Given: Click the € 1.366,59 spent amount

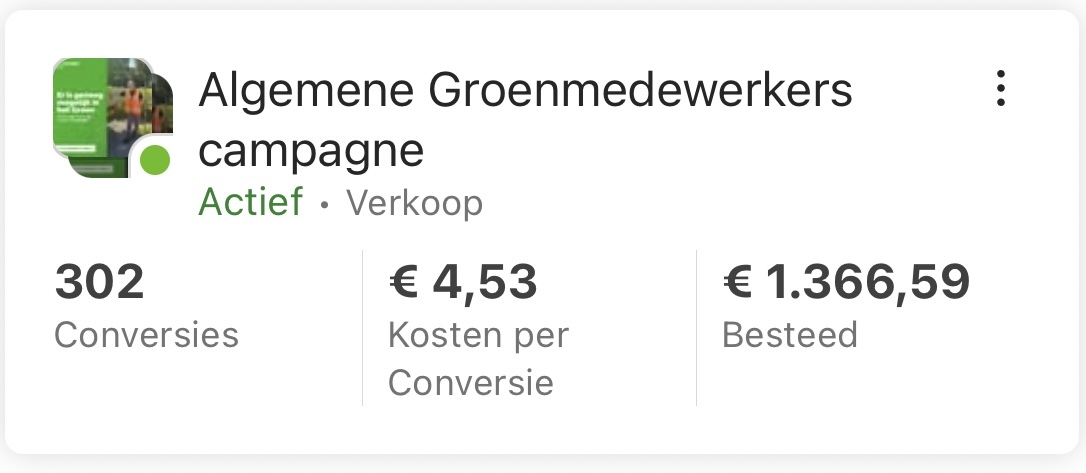Looking at the screenshot, I should pyautogui.click(x=846, y=282).
